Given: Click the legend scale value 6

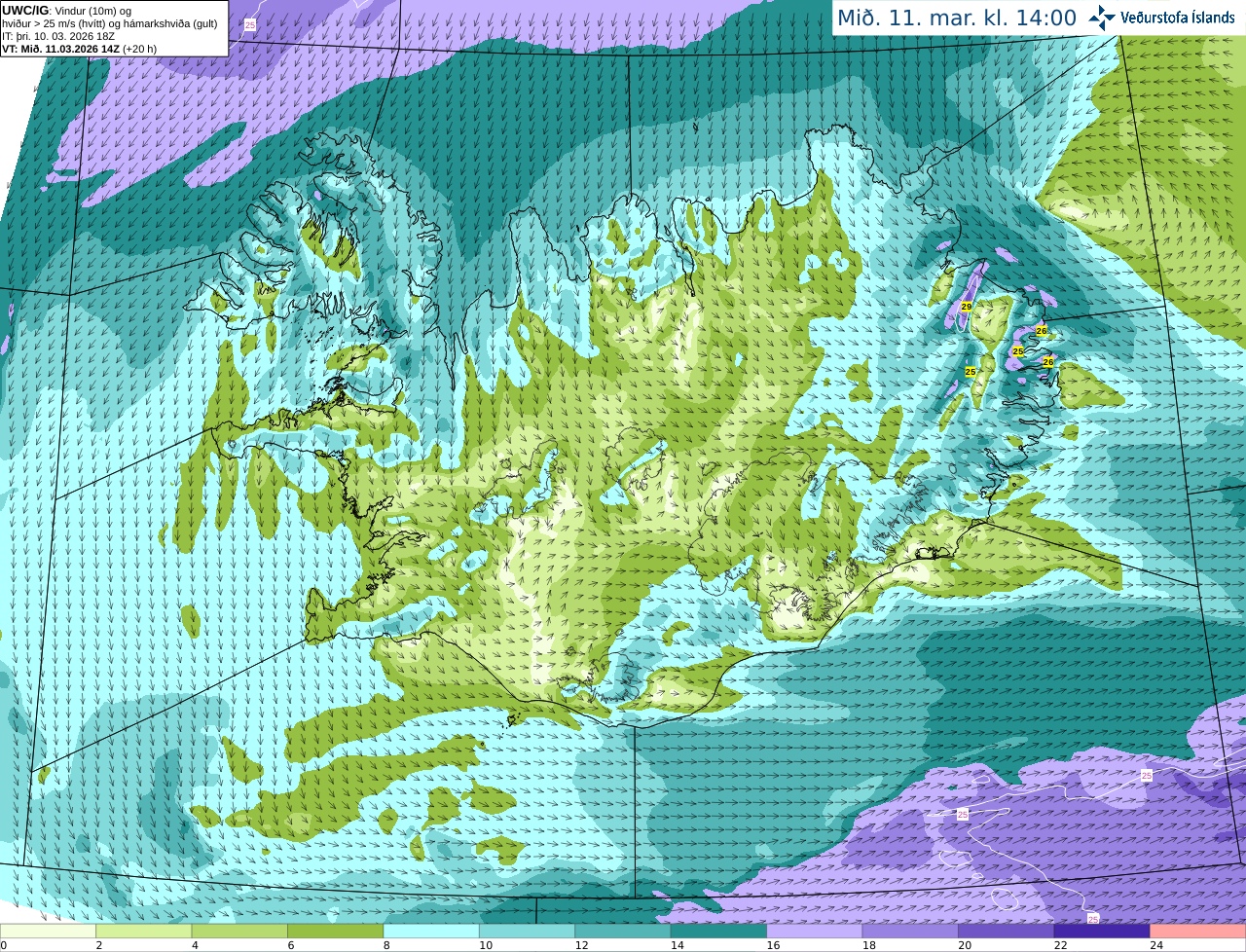Looking at the screenshot, I should pyautogui.click(x=291, y=945).
